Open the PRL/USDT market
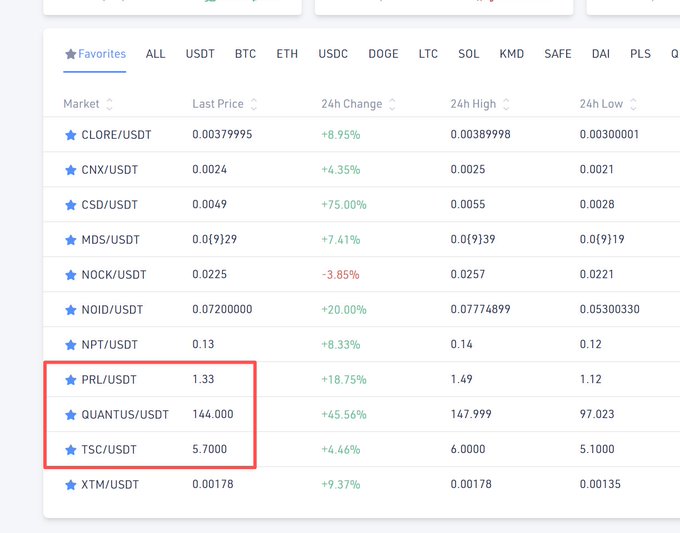Viewport: 680px width, 533px height. coord(109,380)
